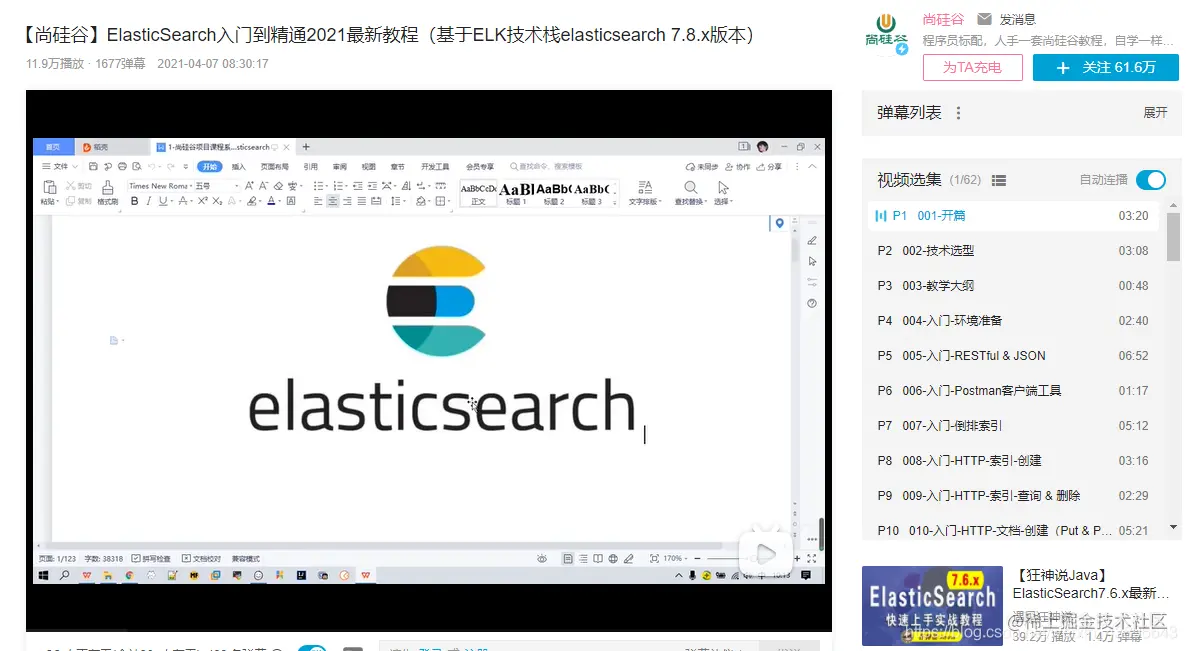Switch the 视频选集 list view icon
Image resolution: width=1187 pixels, height=651 pixels.
[999, 180]
